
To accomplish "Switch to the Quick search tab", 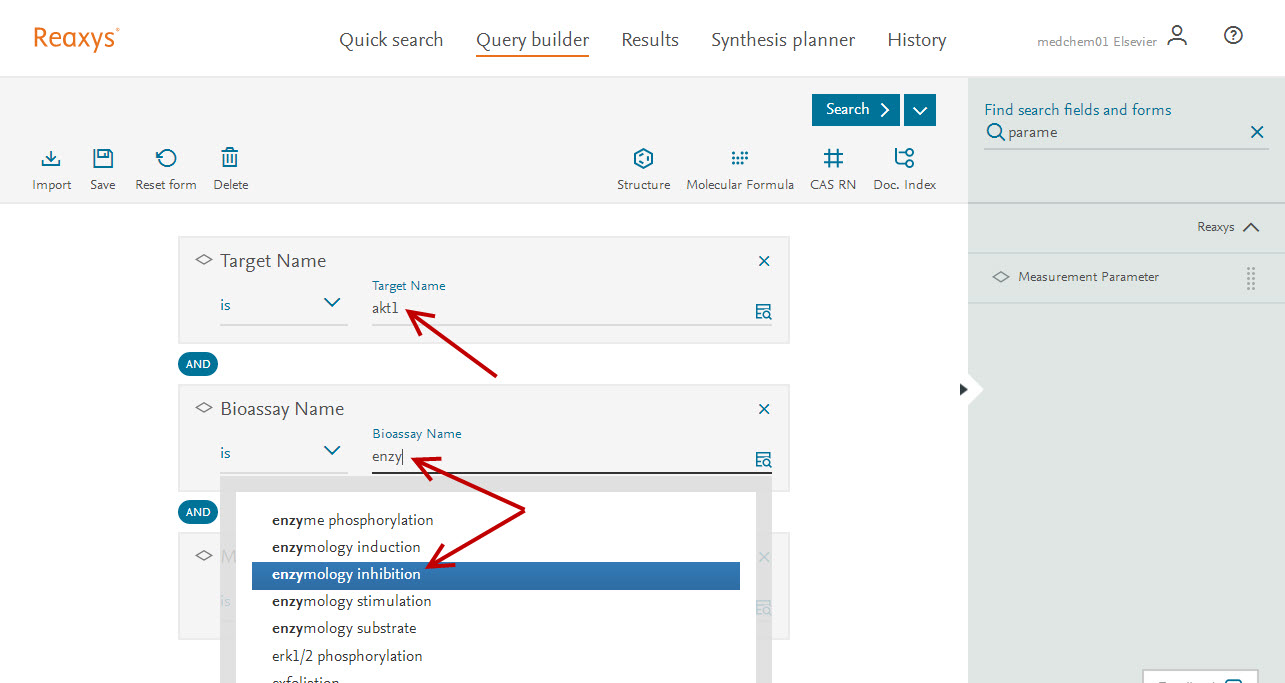I will (391, 40).
